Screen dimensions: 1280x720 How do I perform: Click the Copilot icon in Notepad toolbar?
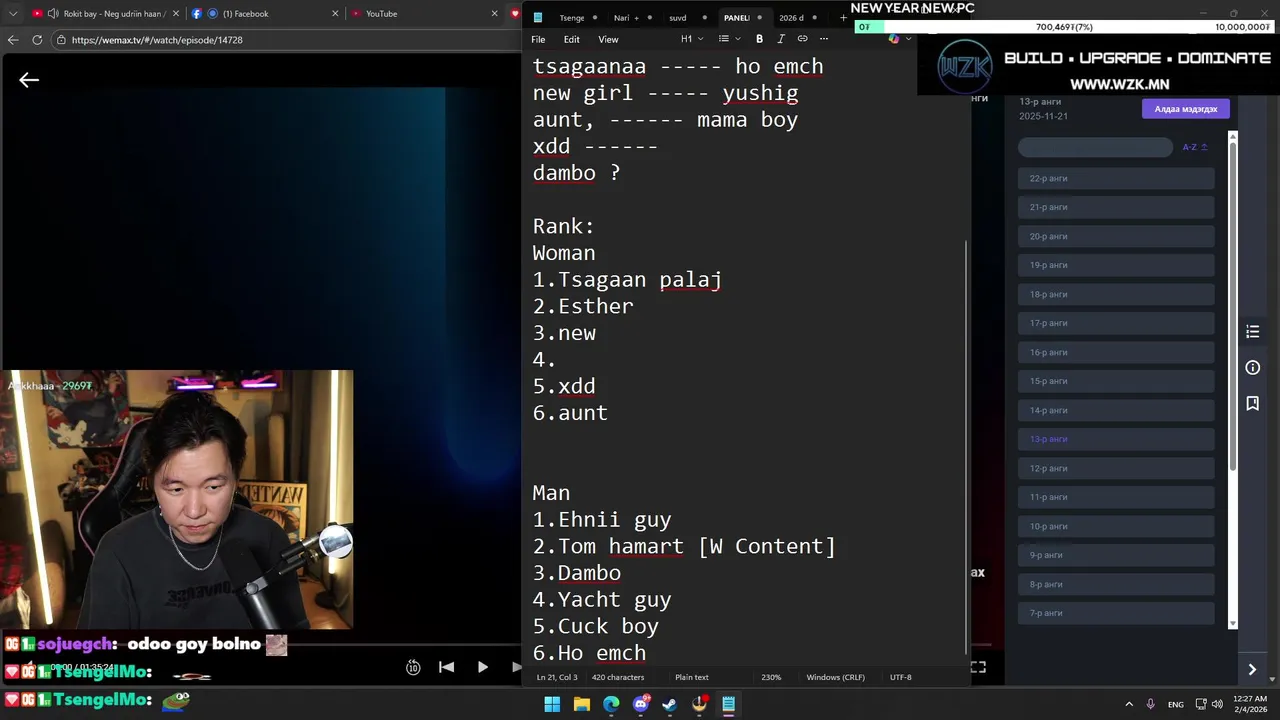894,39
